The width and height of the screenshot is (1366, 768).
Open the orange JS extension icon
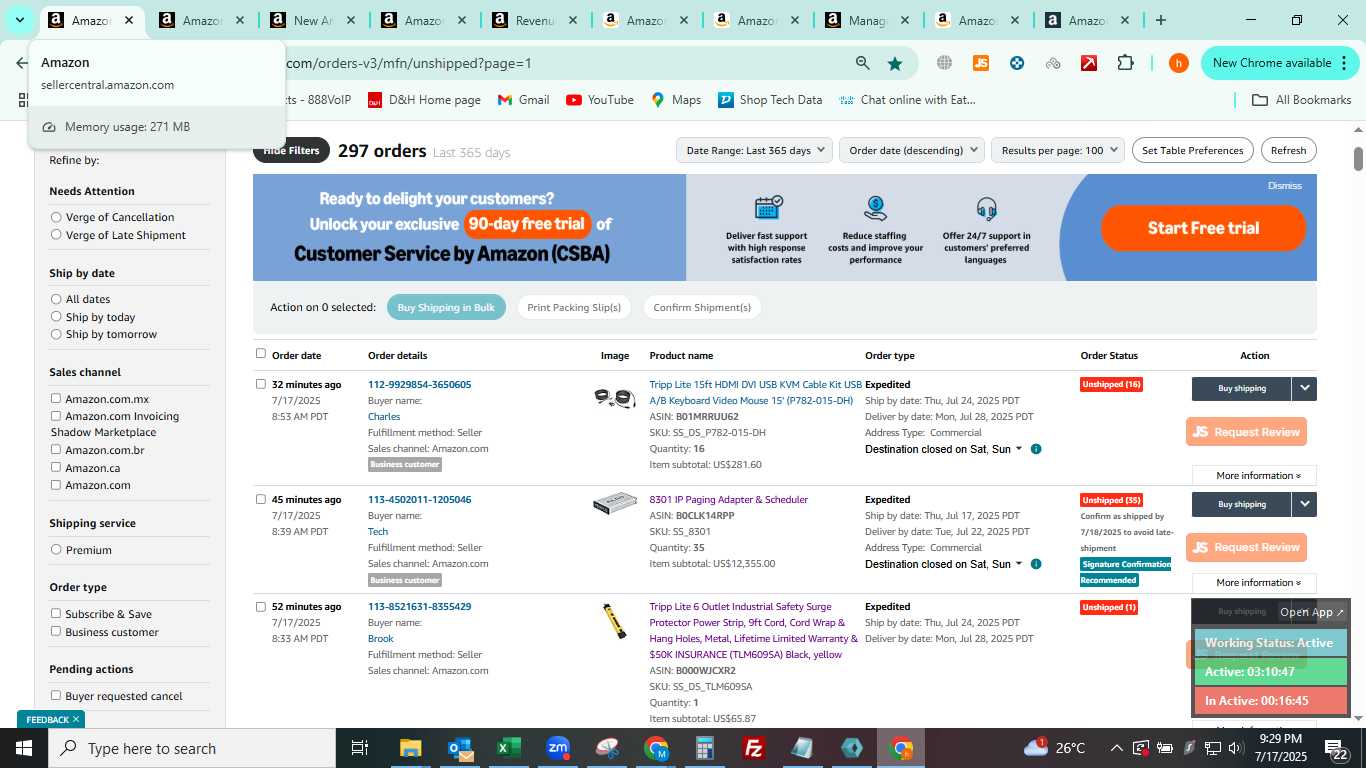[981, 63]
